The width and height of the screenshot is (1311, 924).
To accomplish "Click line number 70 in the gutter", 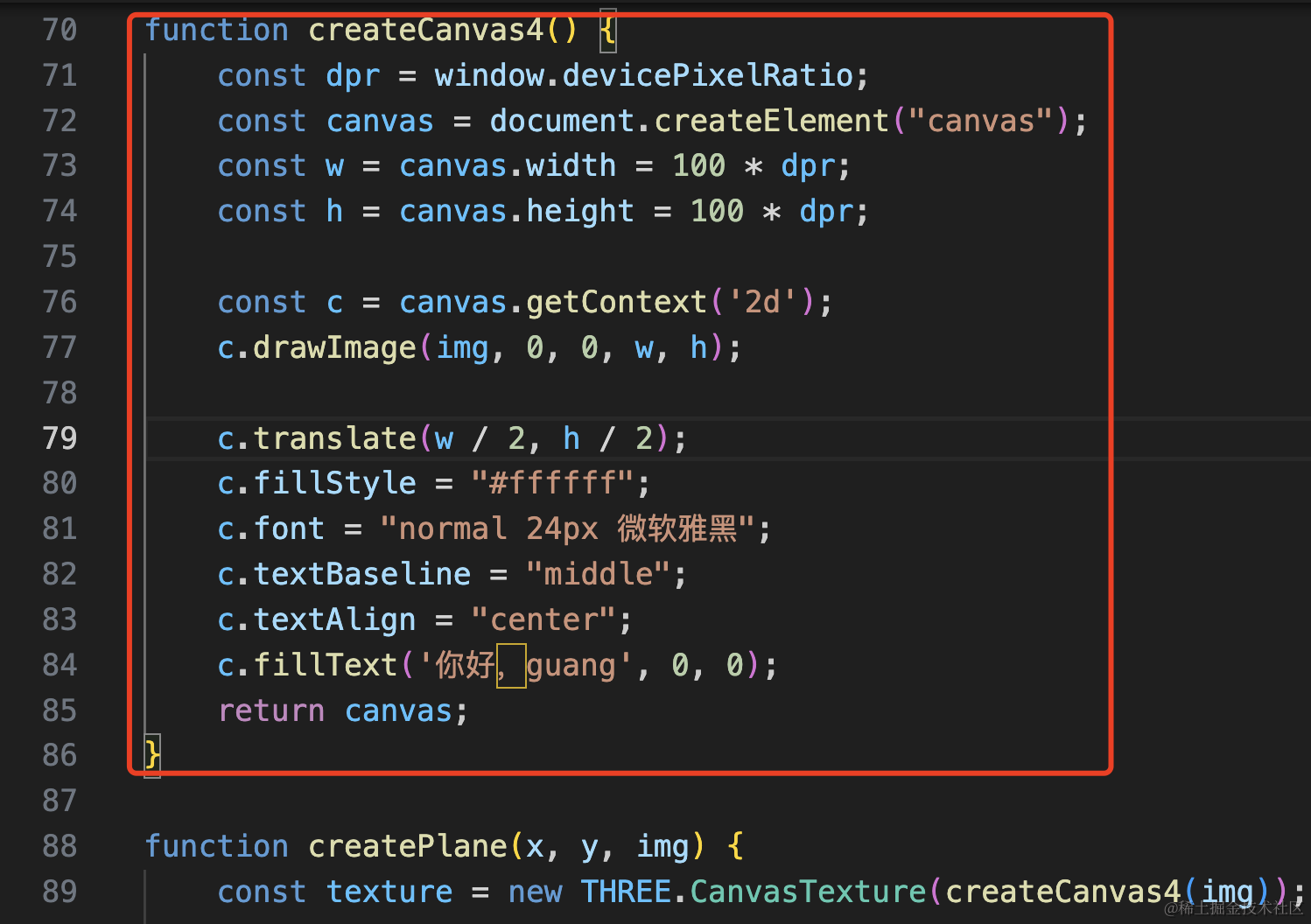I will point(60,30).
